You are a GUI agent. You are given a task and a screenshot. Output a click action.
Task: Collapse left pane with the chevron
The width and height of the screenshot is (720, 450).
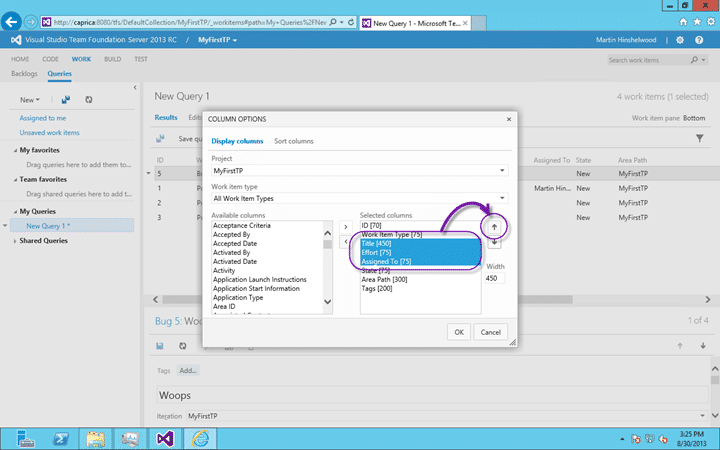[135, 87]
